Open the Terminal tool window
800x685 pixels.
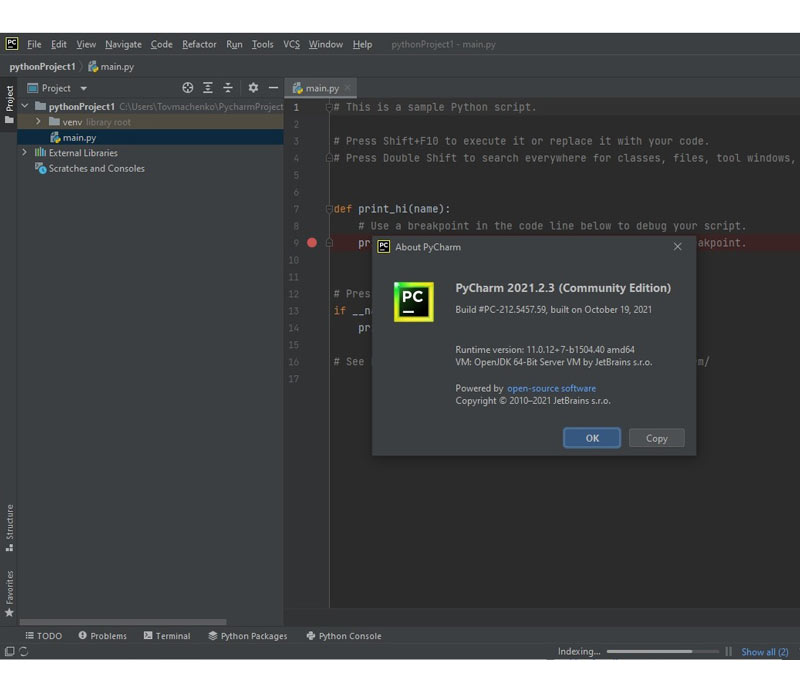167,636
